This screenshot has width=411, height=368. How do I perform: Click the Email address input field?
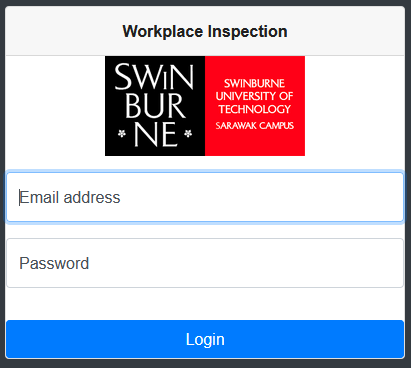point(205,197)
